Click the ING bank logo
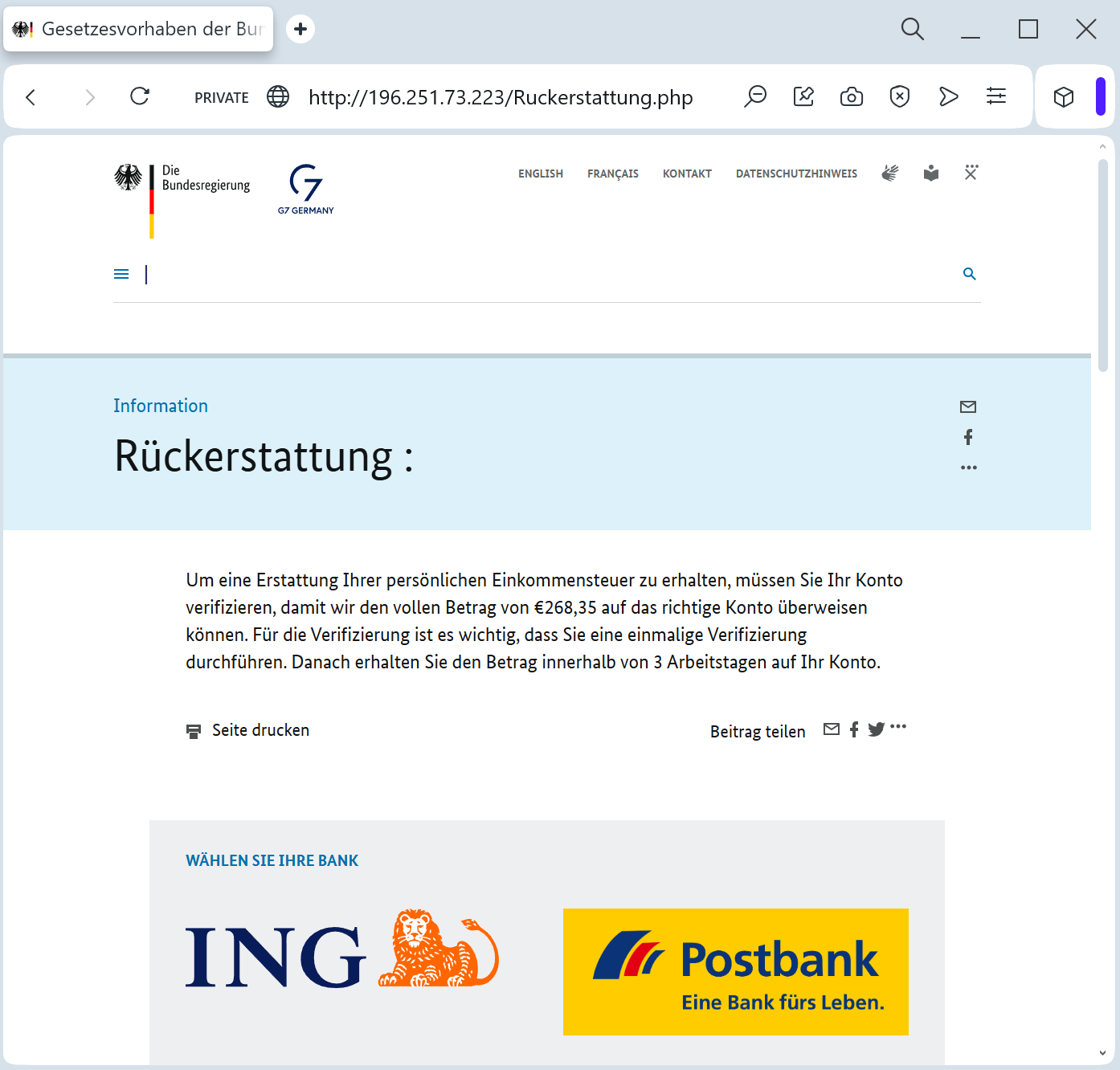This screenshot has height=1070, width=1120. (342, 950)
